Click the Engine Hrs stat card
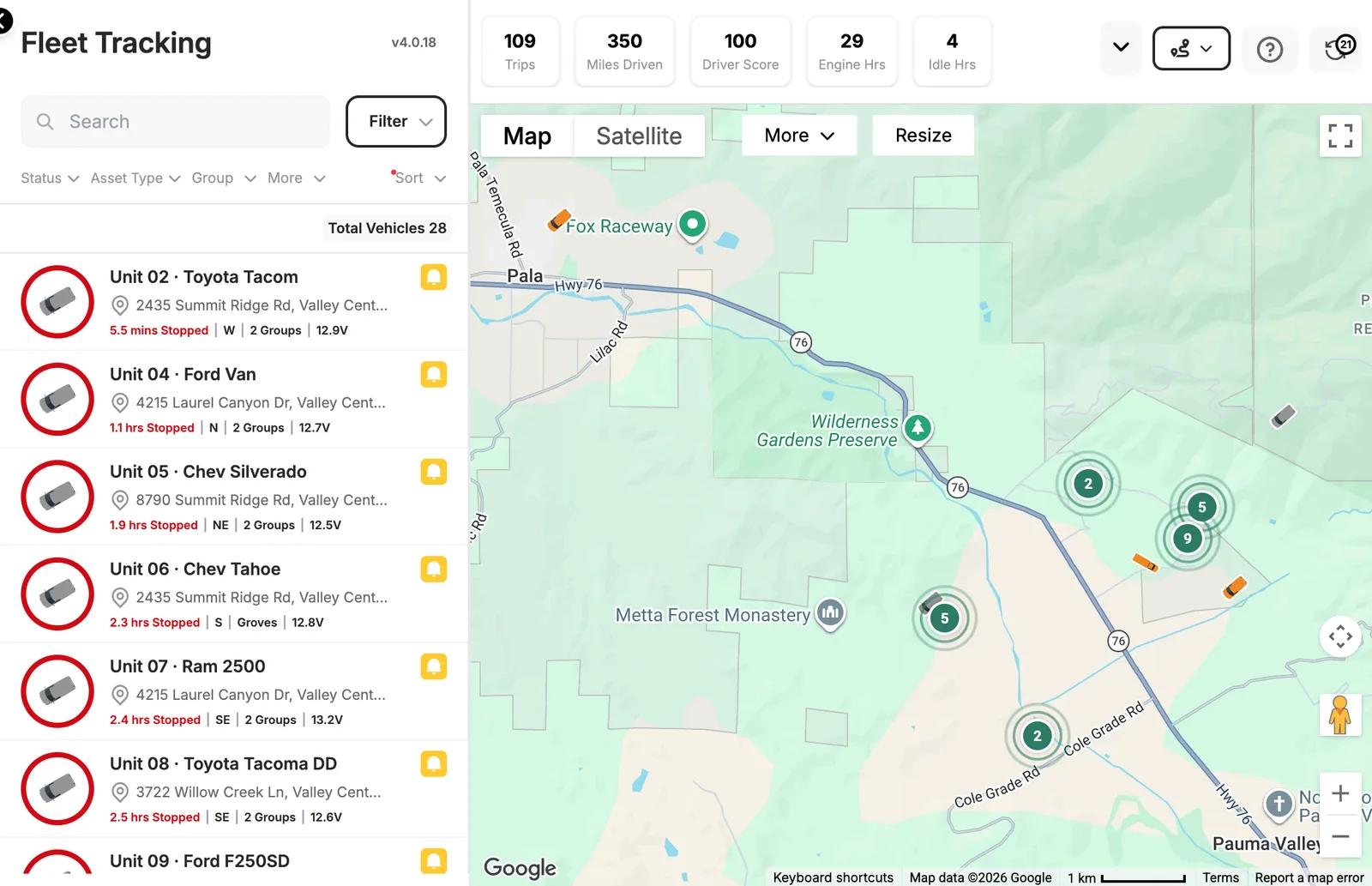This screenshot has width=1372, height=886. [x=851, y=51]
